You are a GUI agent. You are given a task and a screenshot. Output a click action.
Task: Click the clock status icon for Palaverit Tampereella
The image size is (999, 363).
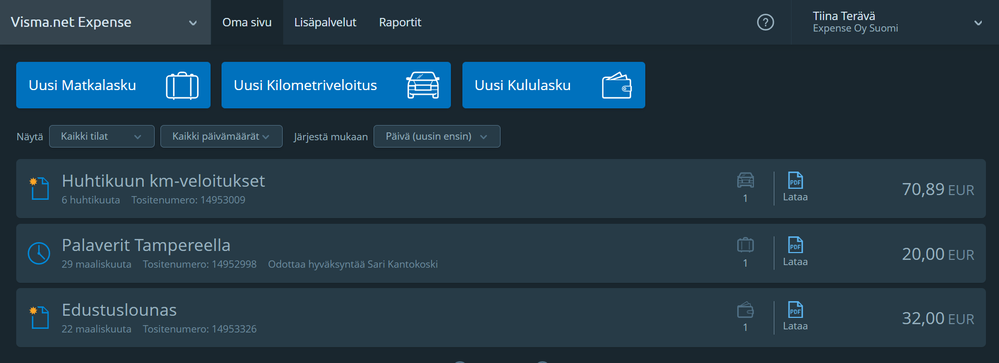point(39,253)
